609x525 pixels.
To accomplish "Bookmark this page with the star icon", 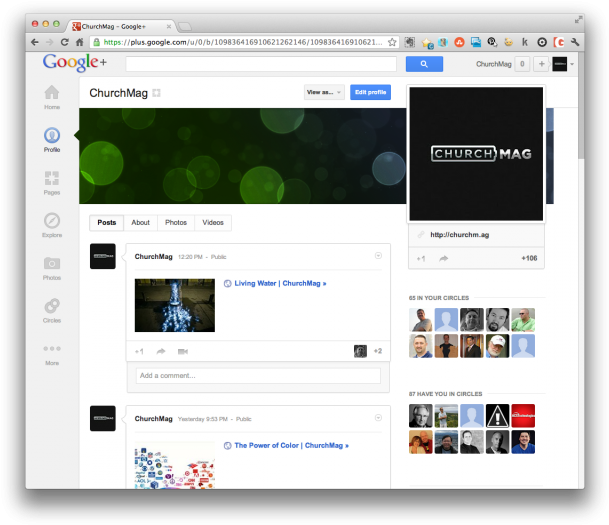I will tap(393, 42).
